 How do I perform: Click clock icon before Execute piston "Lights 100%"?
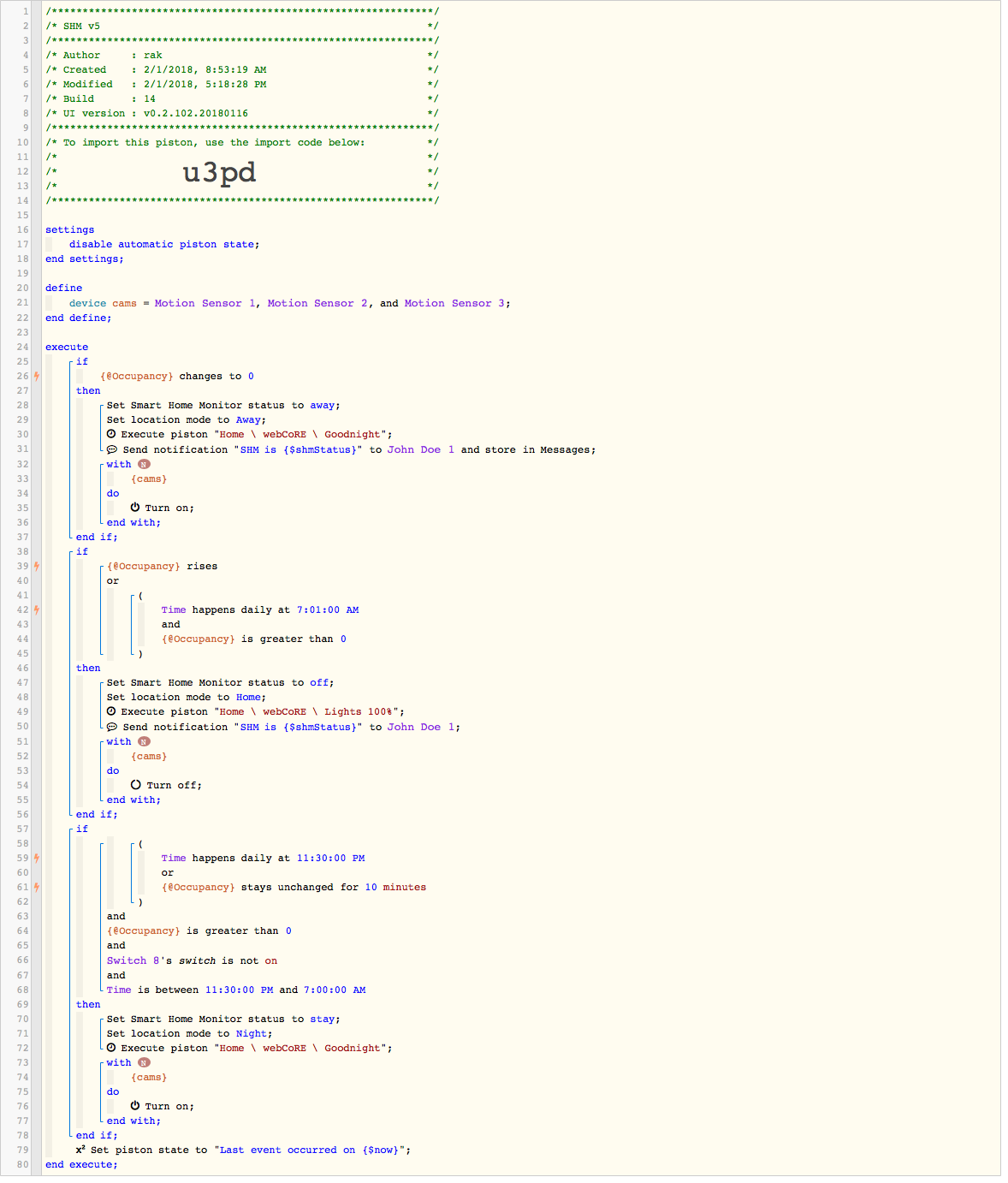click(111, 711)
